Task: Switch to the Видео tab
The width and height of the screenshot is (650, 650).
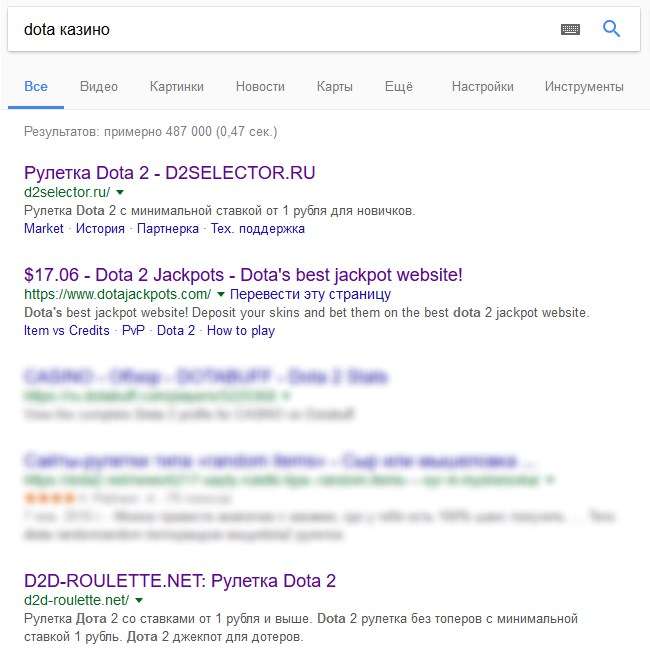Action: 98,87
